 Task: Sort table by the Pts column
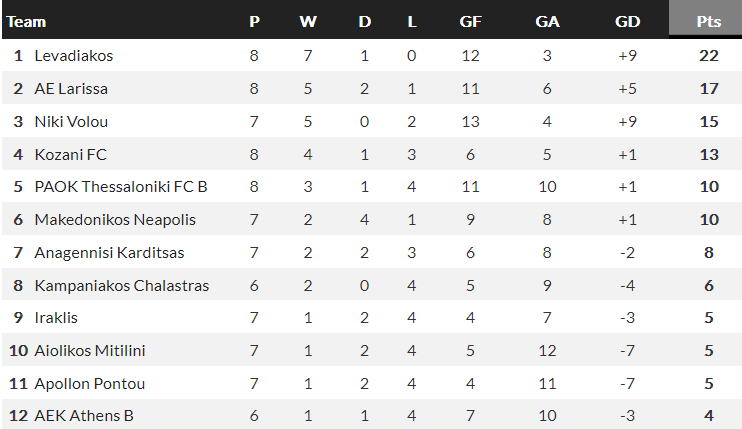point(709,21)
